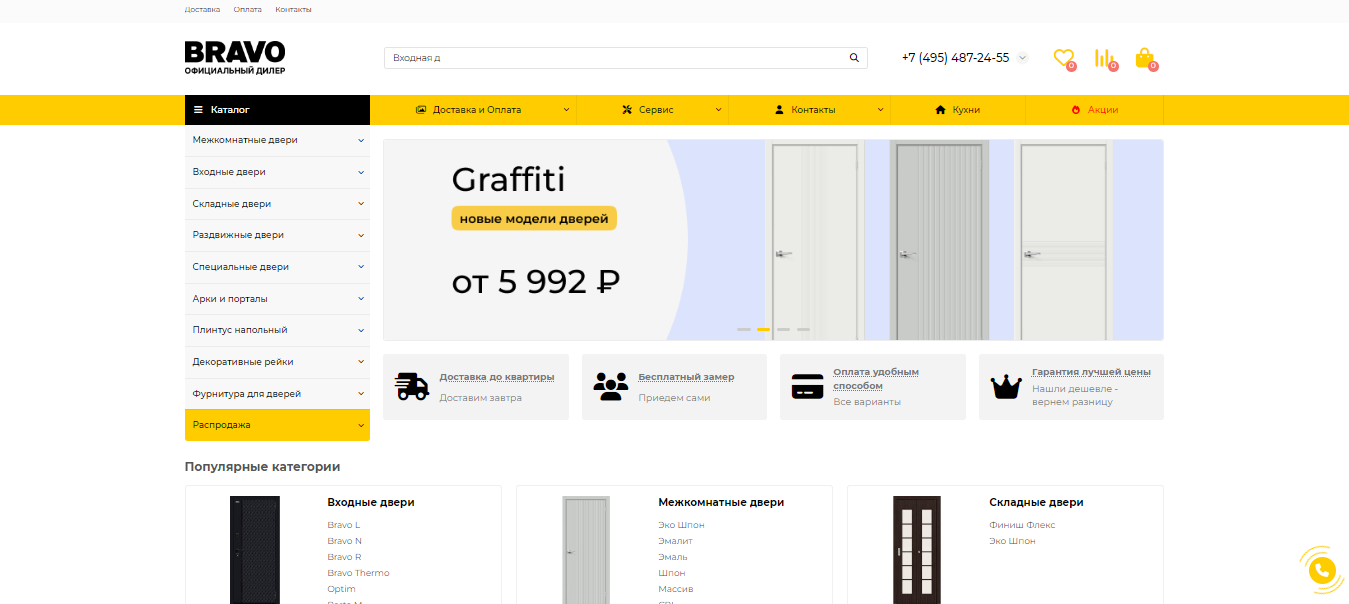This screenshot has width=1349, height=604.
Task: Open Бесплатный замер link
Action: (x=686, y=377)
